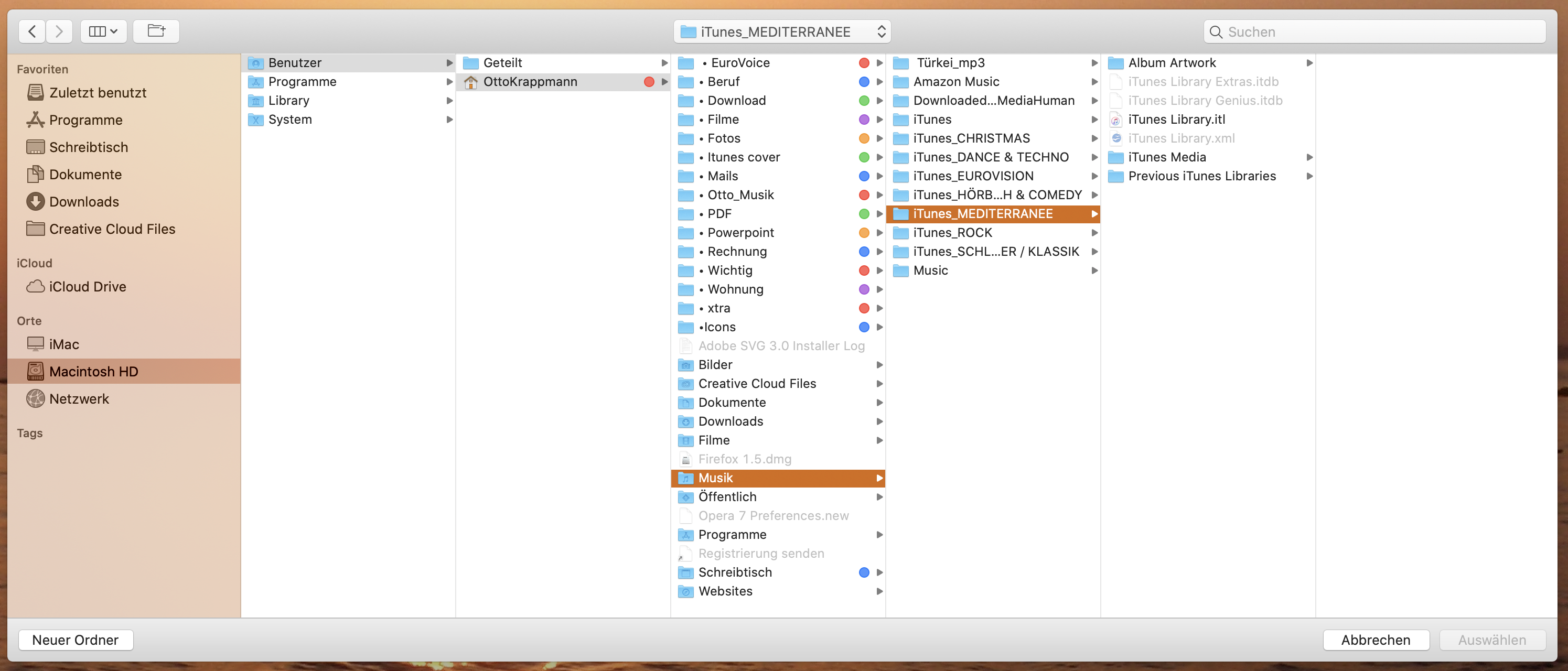Open sidebar Downloads favorite
The width and height of the screenshot is (1568, 671).
click(84, 201)
